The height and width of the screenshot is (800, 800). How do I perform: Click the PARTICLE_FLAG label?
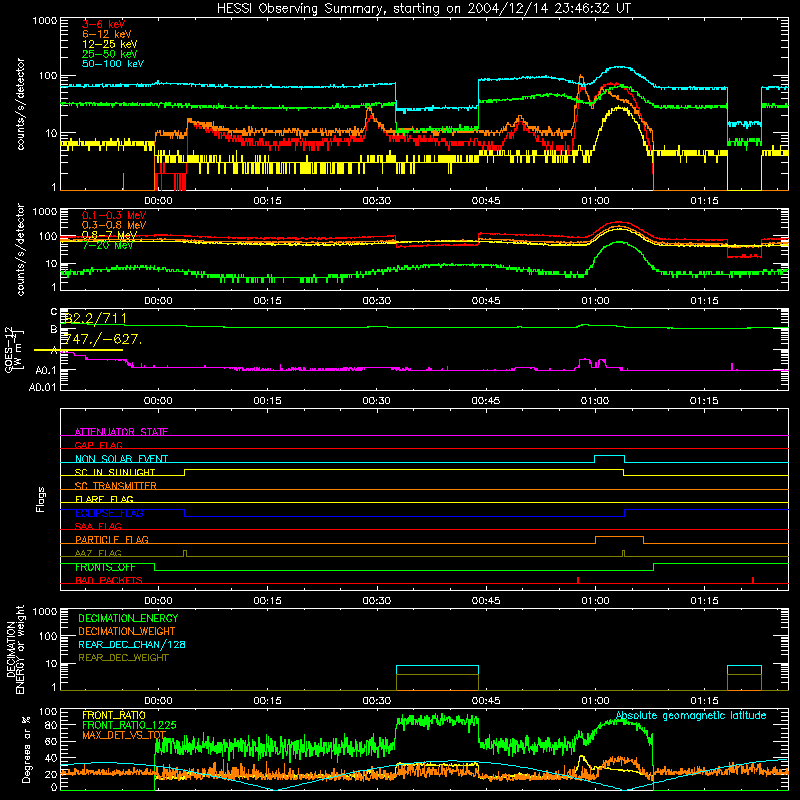112,539
